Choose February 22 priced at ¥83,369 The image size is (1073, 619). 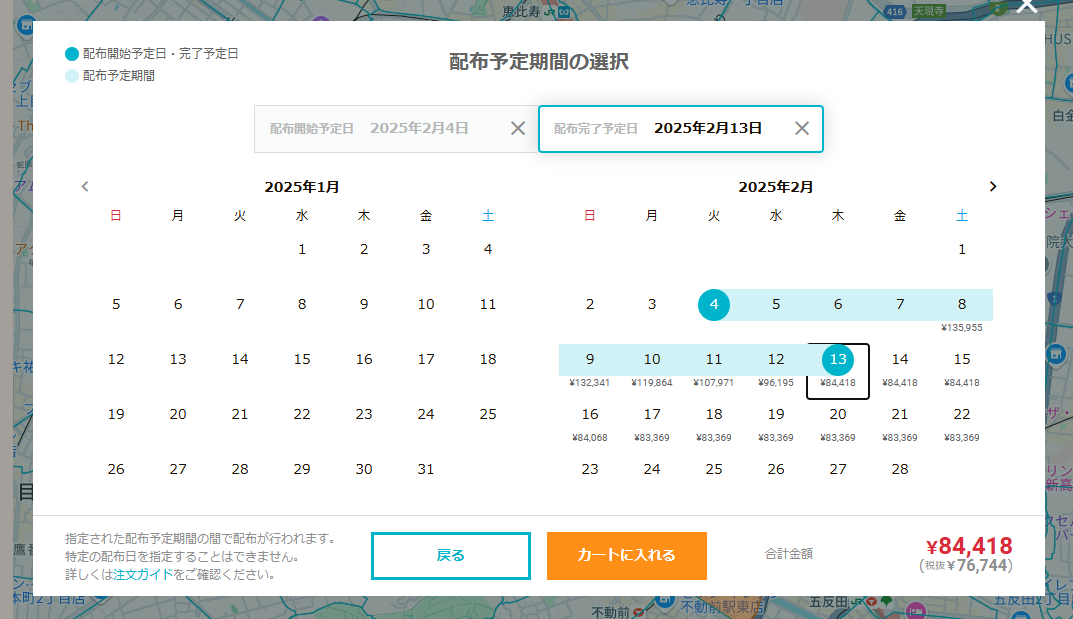pos(962,419)
